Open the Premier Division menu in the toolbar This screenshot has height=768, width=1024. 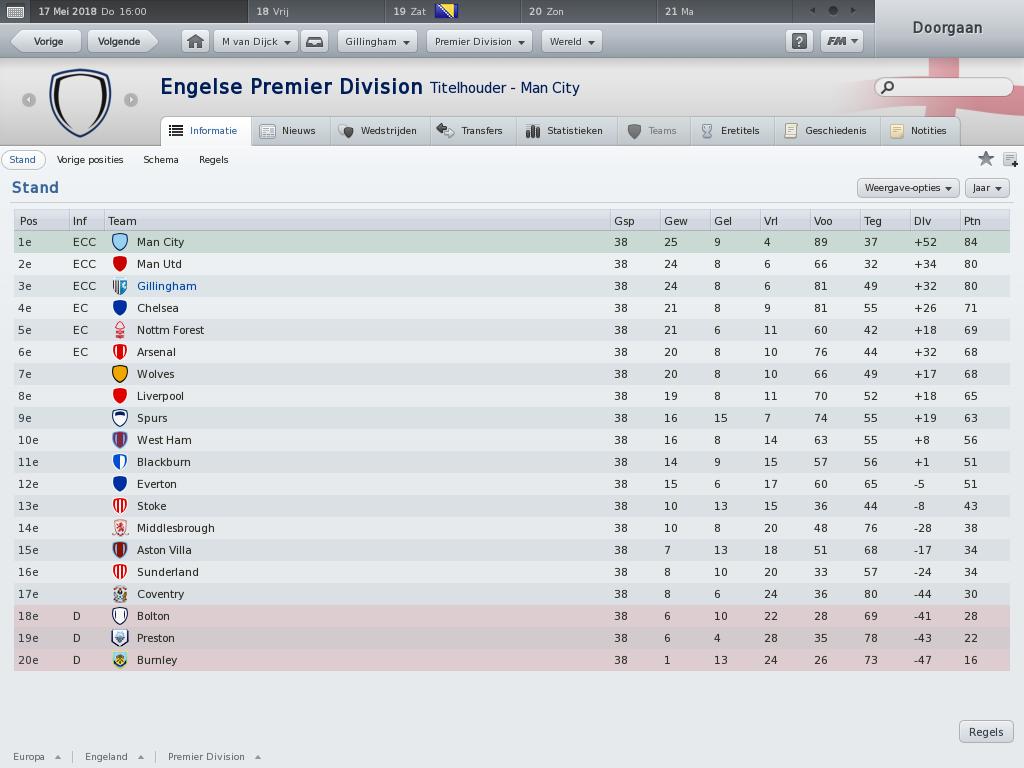pos(479,42)
